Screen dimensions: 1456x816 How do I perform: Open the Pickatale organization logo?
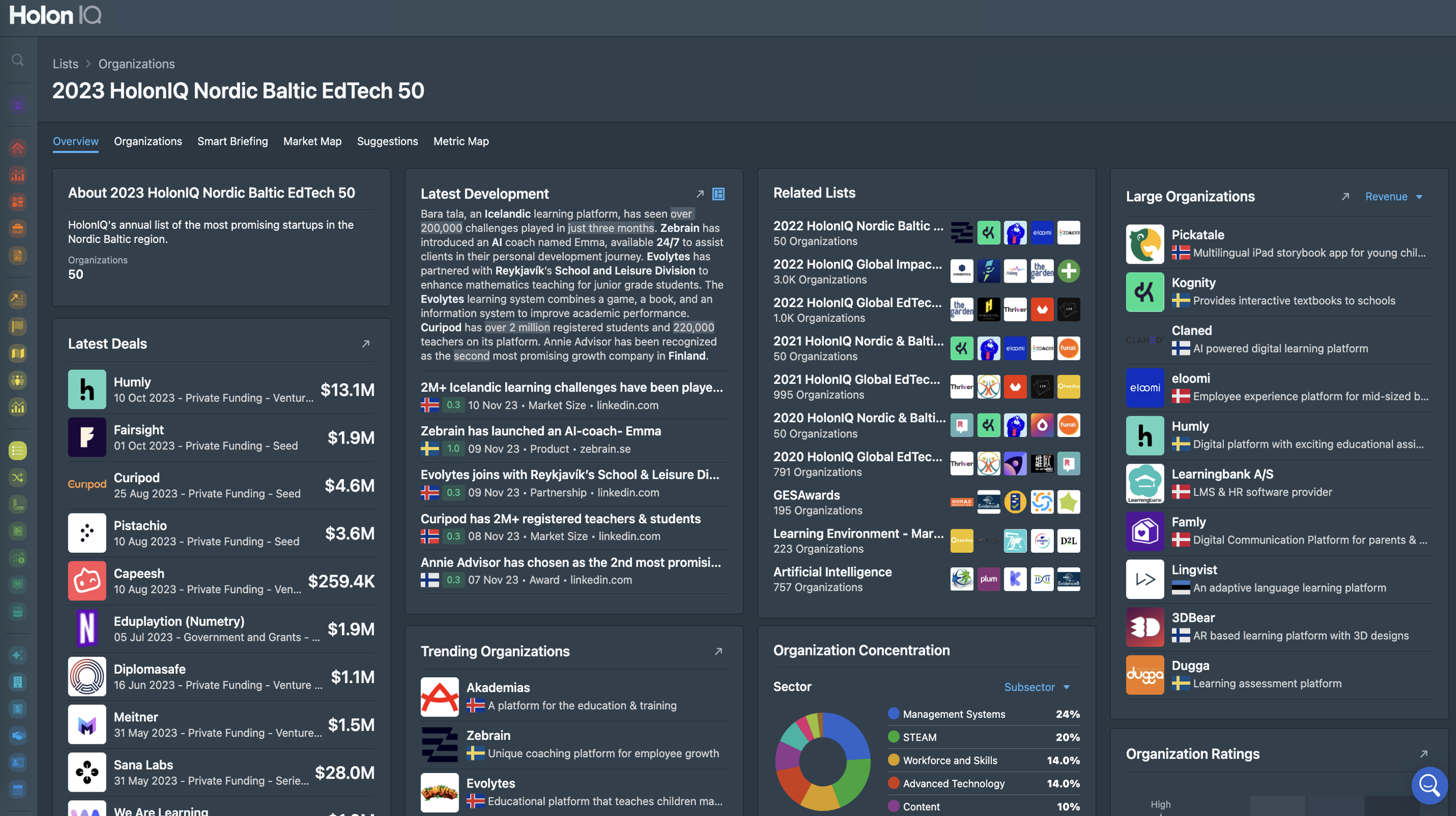point(1145,244)
